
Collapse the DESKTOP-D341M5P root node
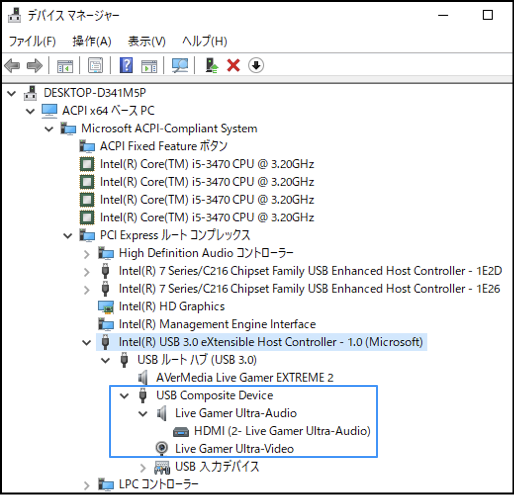(12, 93)
